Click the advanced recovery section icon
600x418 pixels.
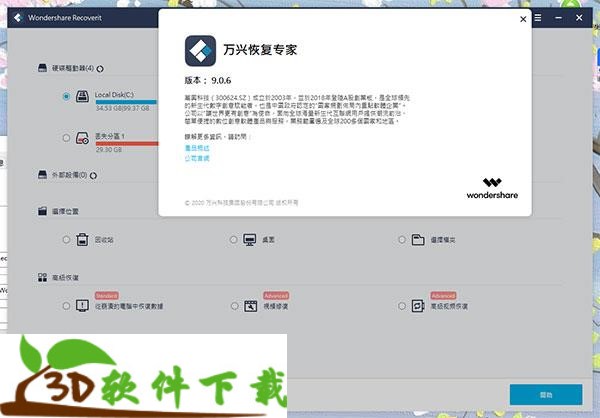coord(42,278)
